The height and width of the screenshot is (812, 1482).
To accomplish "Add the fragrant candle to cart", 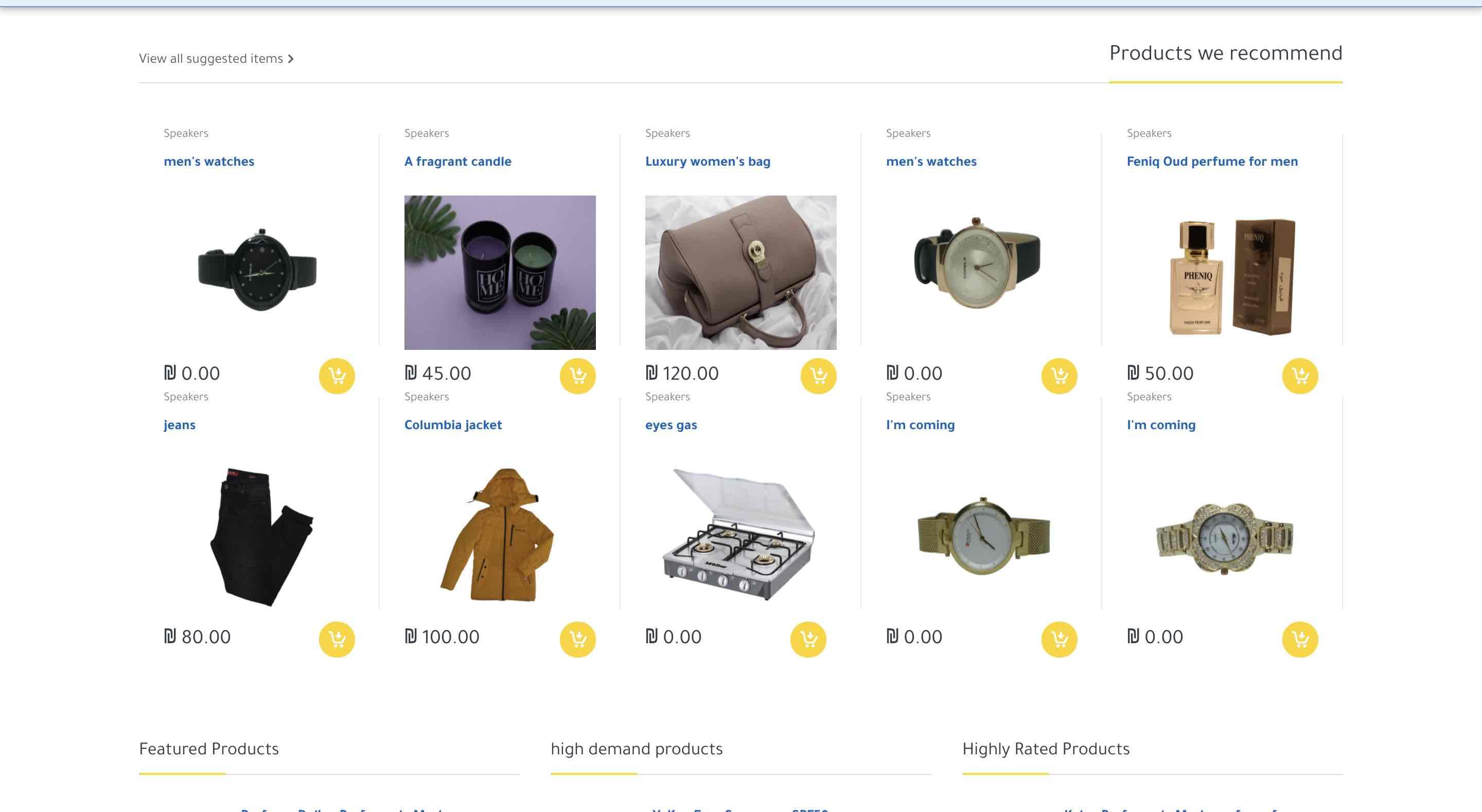I will coord(577,376).
